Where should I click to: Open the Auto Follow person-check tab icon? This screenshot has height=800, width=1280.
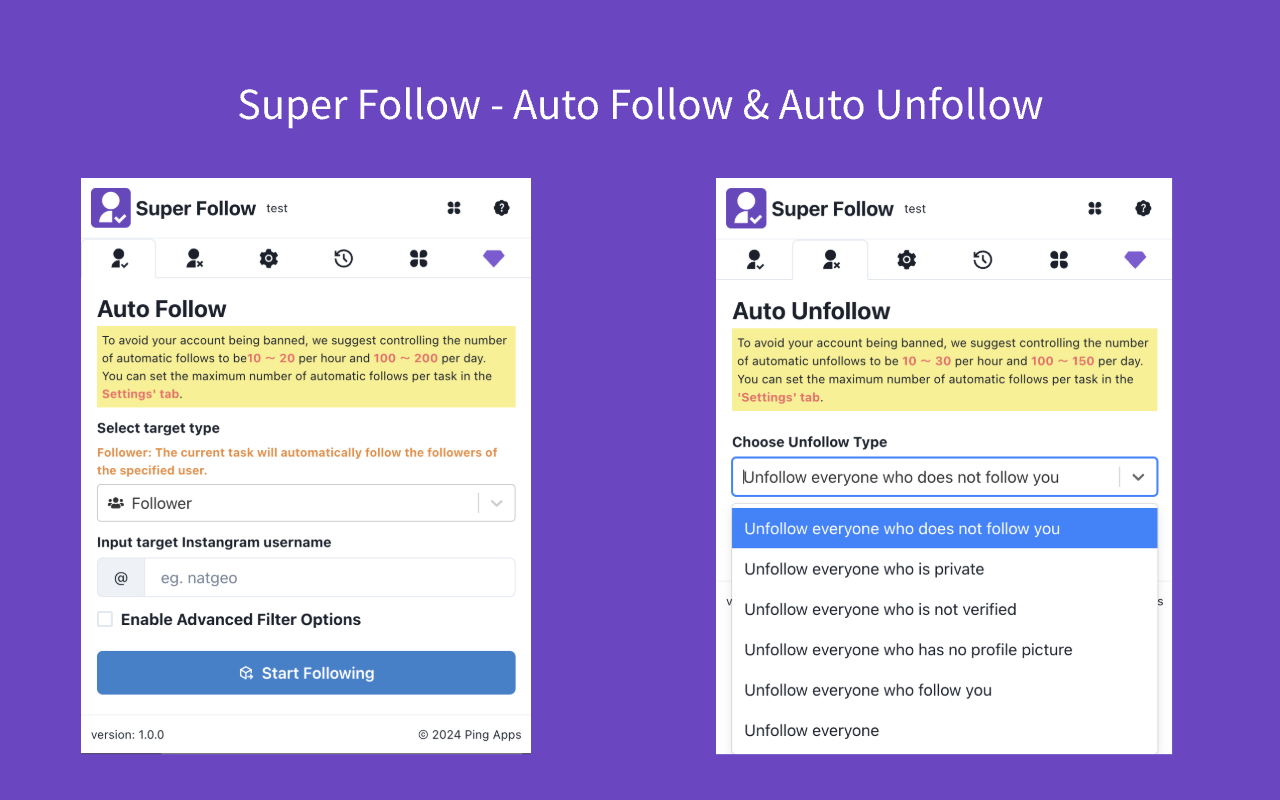click(x=119, y=258)
